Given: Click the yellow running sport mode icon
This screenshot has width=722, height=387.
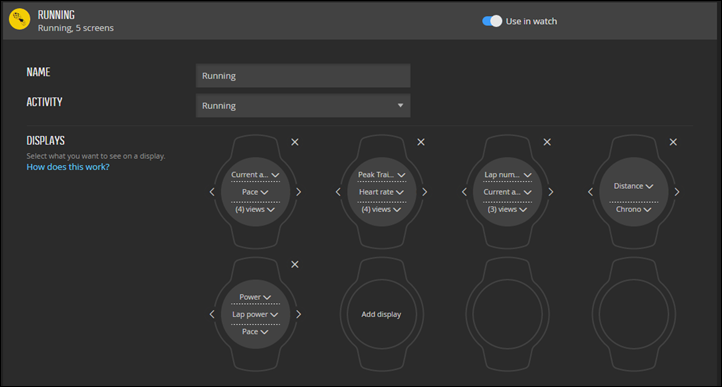Looking at the screenshot, I should pyautogui.click(x=19, y=19).
